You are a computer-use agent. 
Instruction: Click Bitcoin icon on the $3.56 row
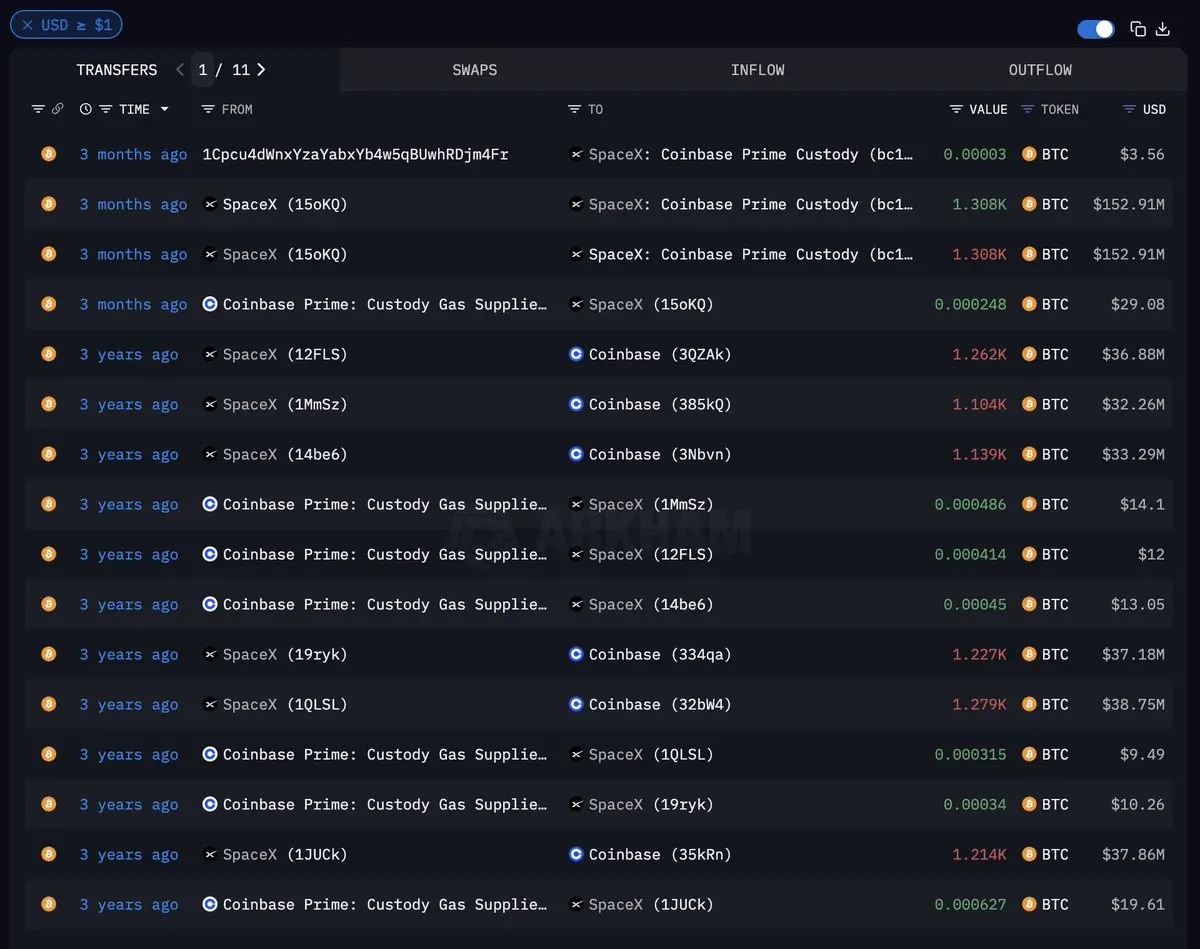coord(48,154)
